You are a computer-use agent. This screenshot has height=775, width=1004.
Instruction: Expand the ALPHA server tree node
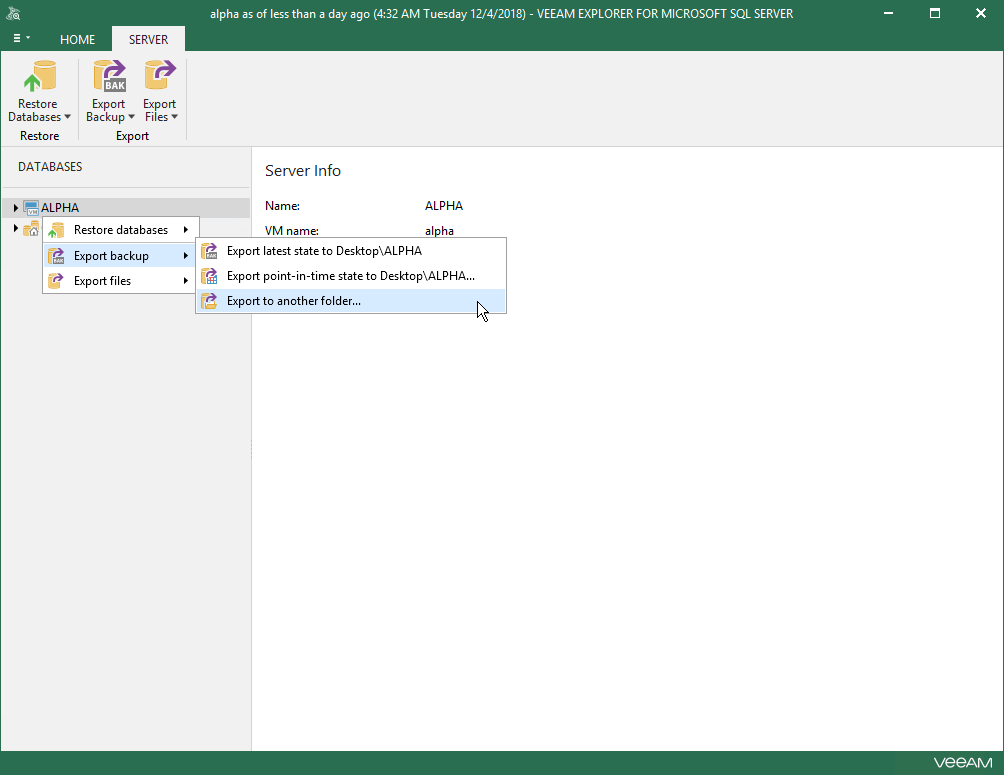[15, 208]
